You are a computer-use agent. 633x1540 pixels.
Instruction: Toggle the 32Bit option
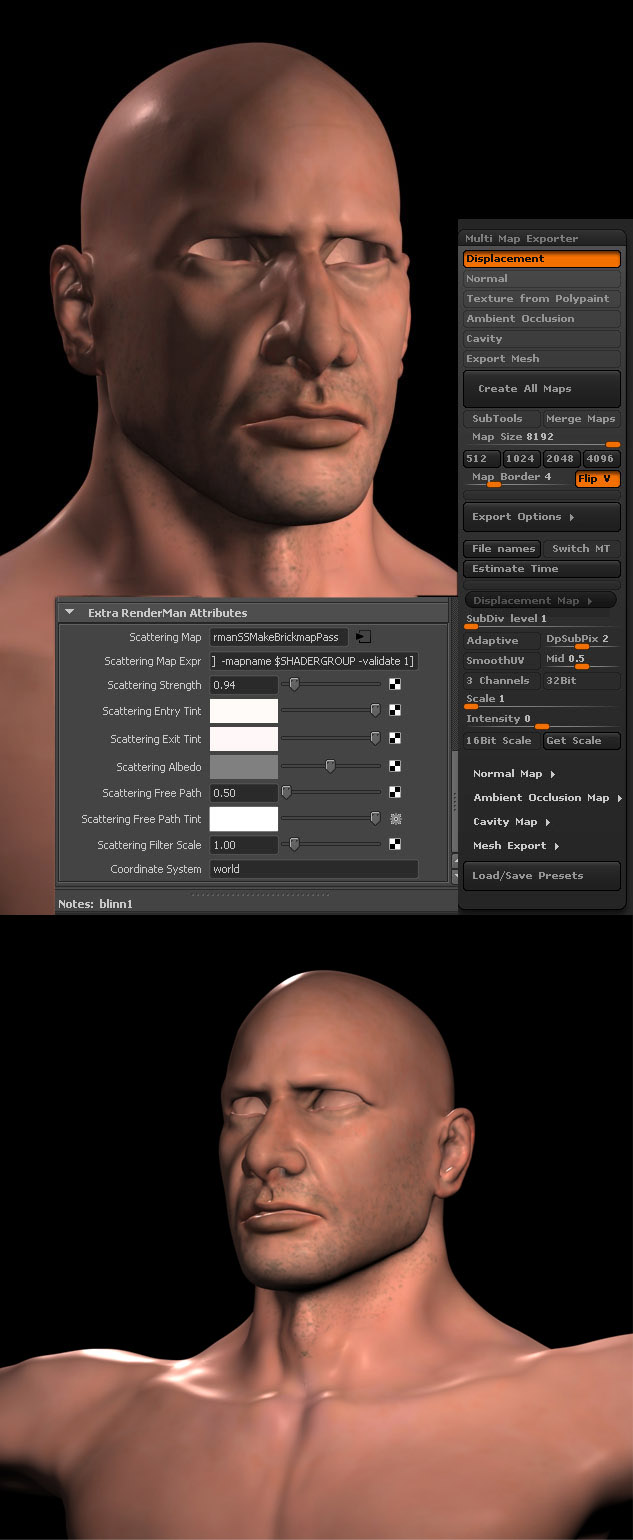click(x=581, y=681)
